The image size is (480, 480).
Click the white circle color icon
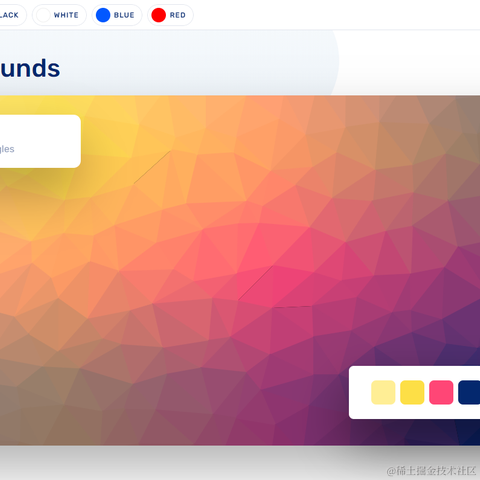[43, 15]
